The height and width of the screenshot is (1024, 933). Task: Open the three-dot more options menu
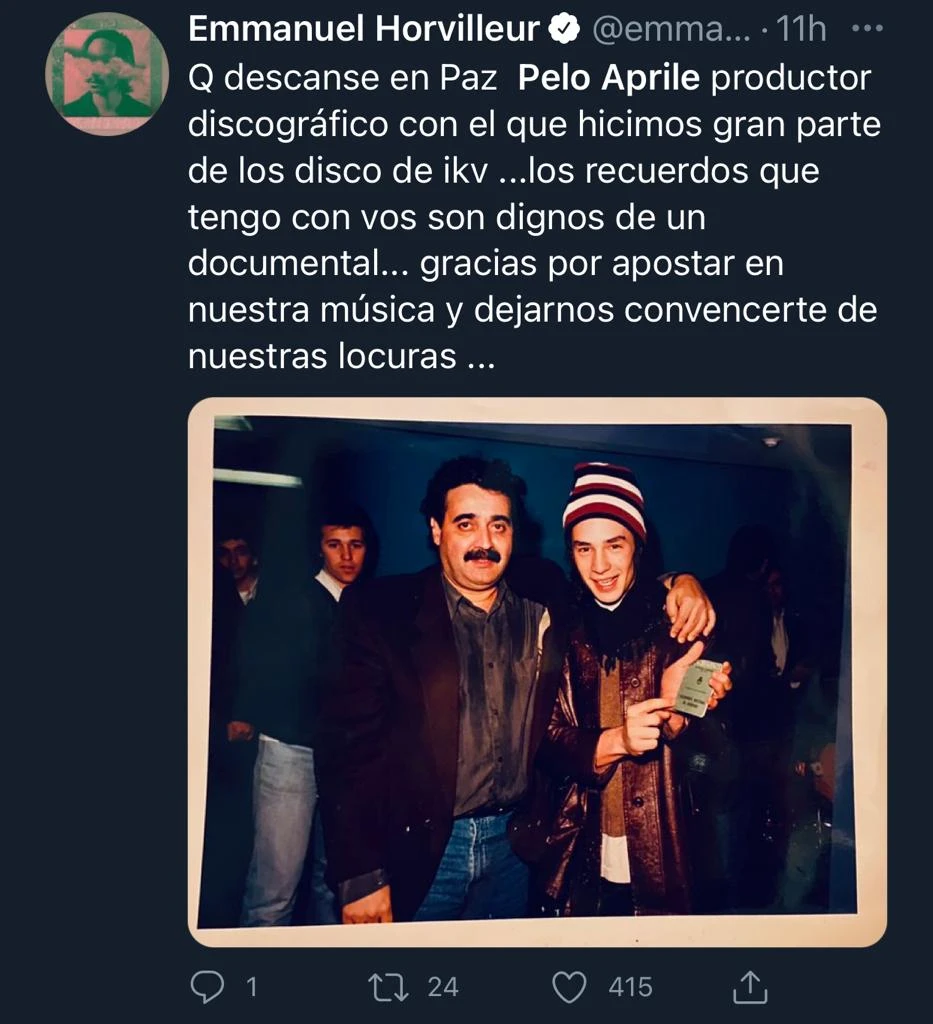point(868,29)
